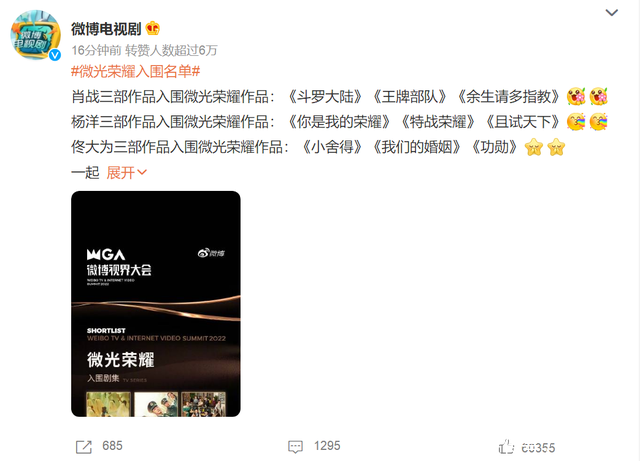640x461 pixels.
Task: Click the first star emoji after 功勋
Action: [x=533, y=147]
